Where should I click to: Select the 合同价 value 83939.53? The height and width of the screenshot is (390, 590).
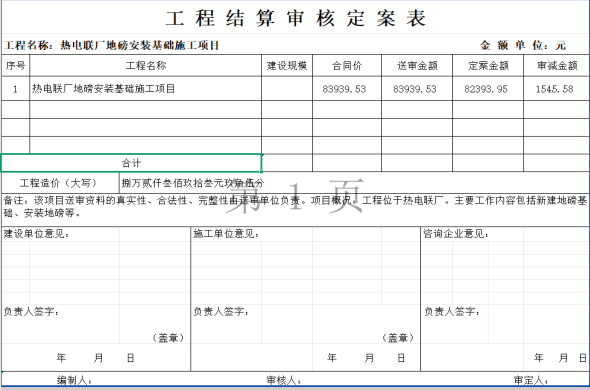coord(347,89)
